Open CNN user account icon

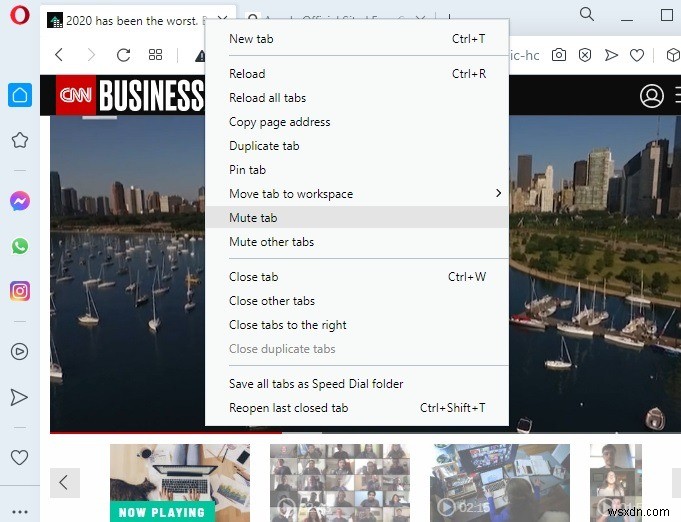[651, 96]
